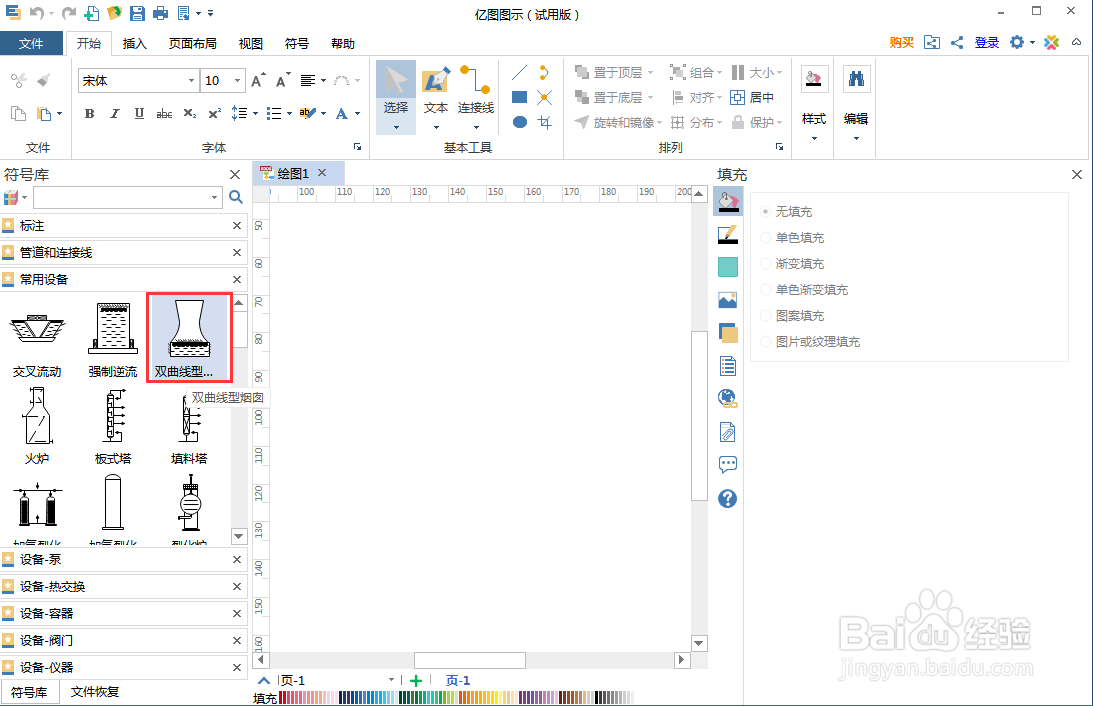Toggle italic formatting
The width and height of the screenshot is (1093, 706).
114,114
